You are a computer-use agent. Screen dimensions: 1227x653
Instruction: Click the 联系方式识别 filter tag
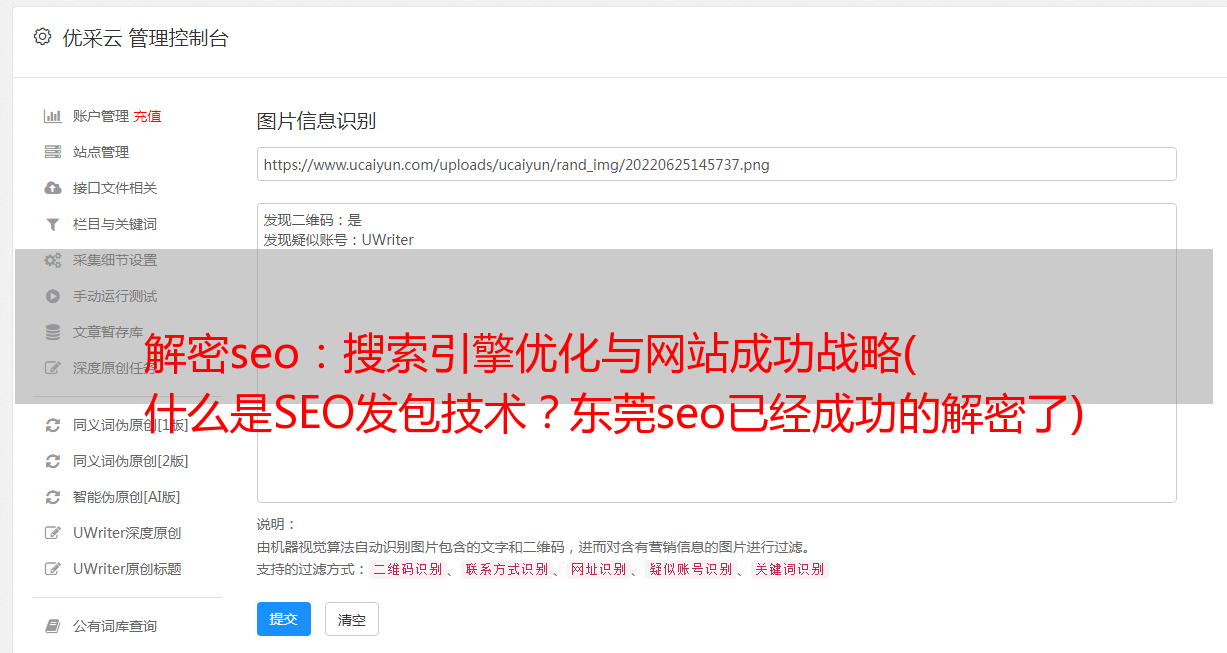(506, 569)
